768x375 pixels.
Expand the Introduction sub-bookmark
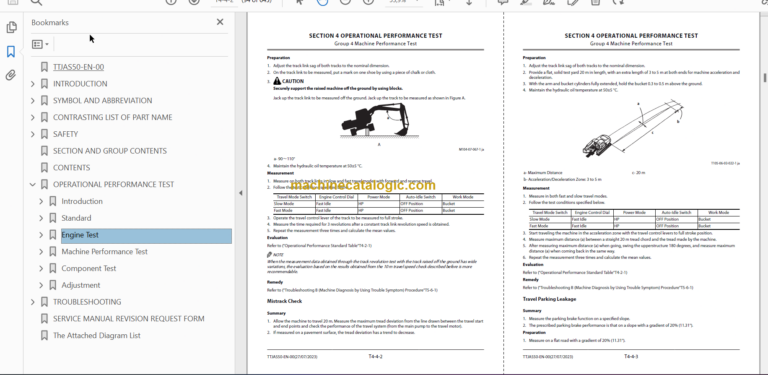point(41,201)
